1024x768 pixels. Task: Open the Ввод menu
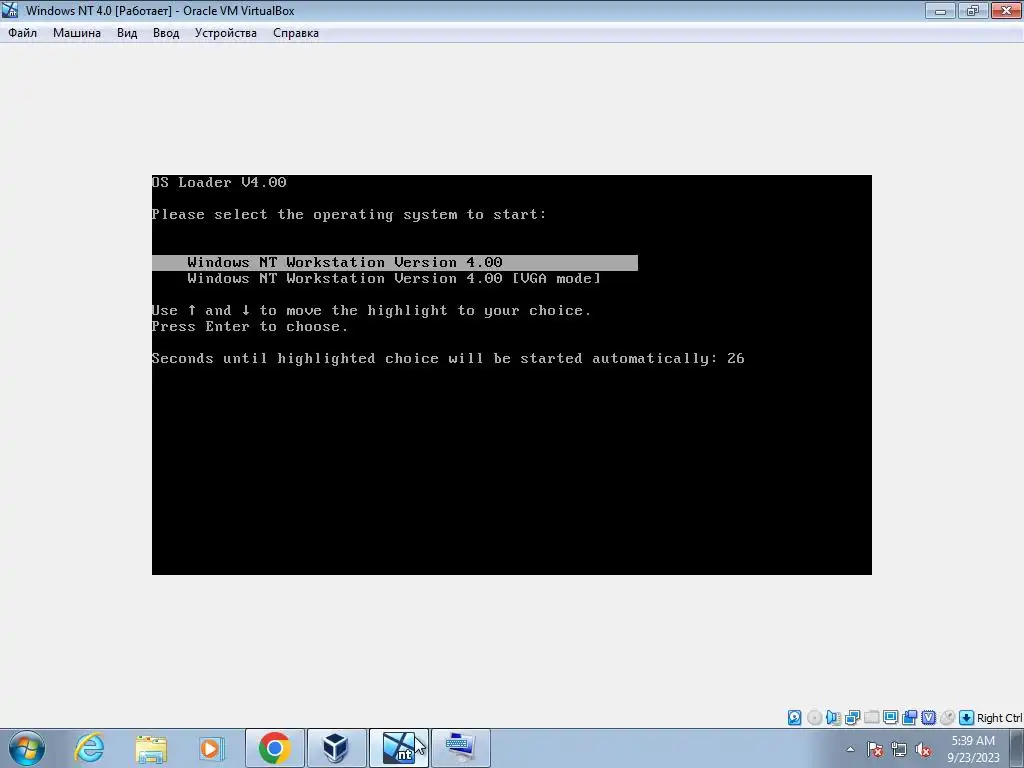point(166,33)
